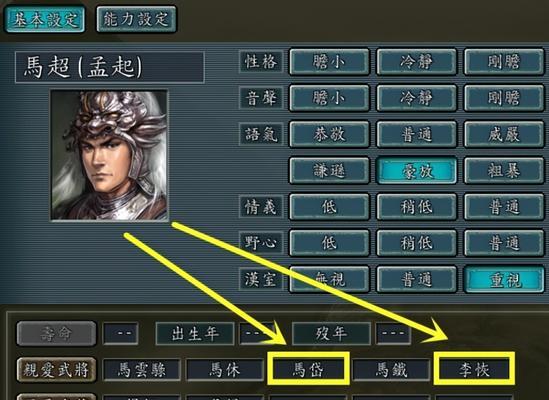This screenshot has height=400, width=549.
Task: Choose 低 for 野心
Action: pos(329,243)
